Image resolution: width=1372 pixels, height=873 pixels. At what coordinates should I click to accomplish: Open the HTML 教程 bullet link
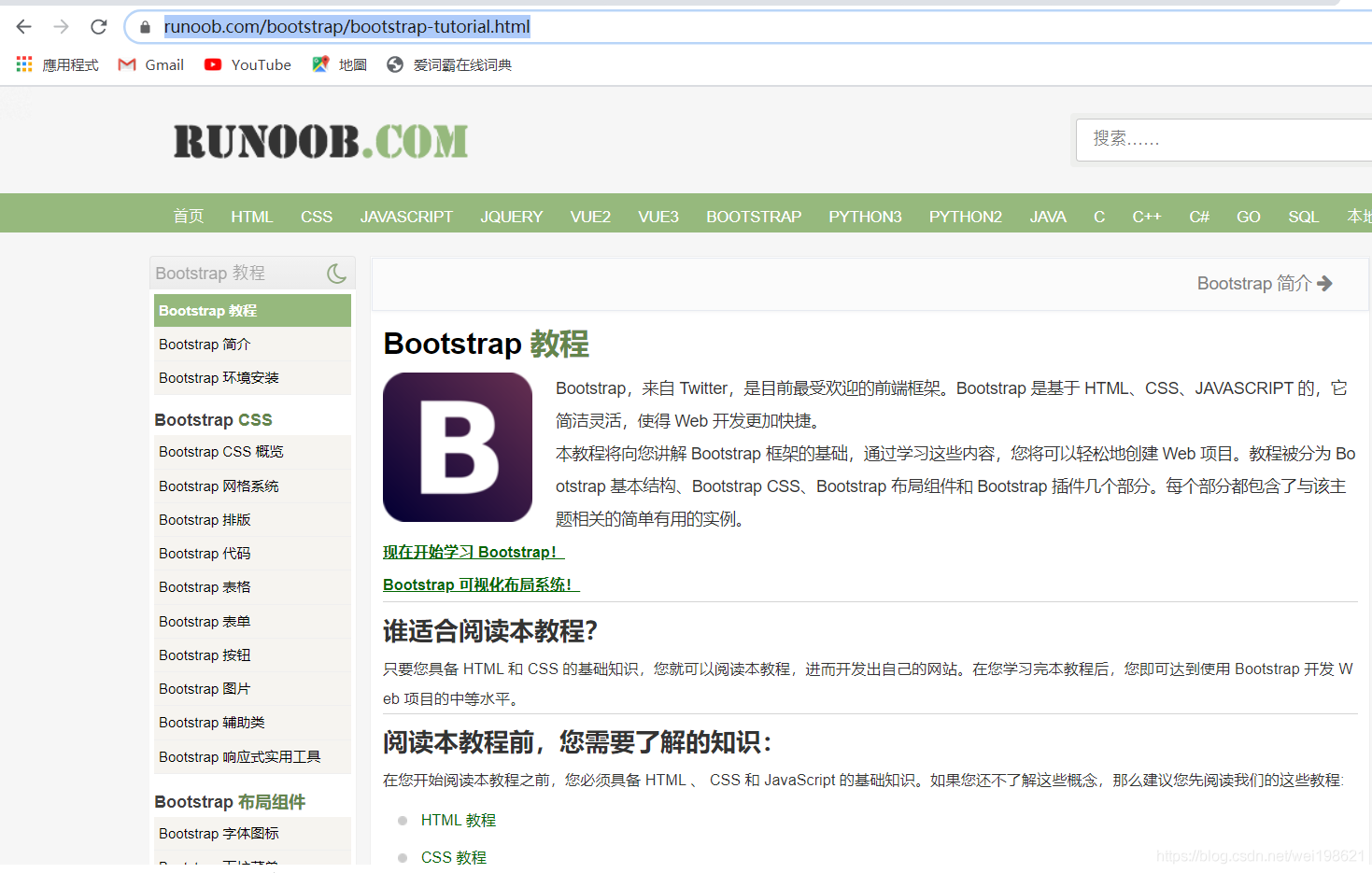click(459, 821)
